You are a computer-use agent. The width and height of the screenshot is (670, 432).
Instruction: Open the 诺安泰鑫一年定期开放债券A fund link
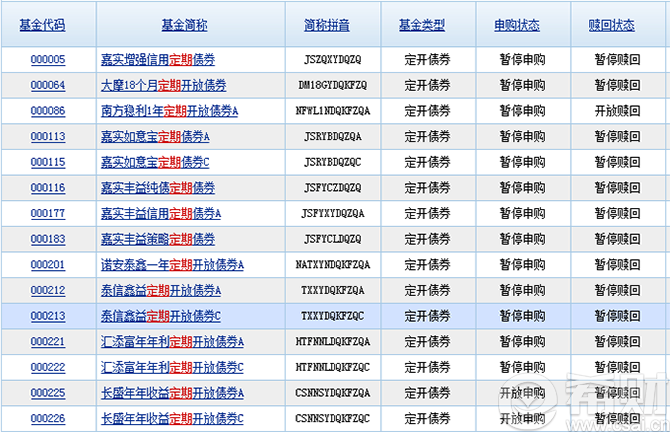click(x=172, y=264)
